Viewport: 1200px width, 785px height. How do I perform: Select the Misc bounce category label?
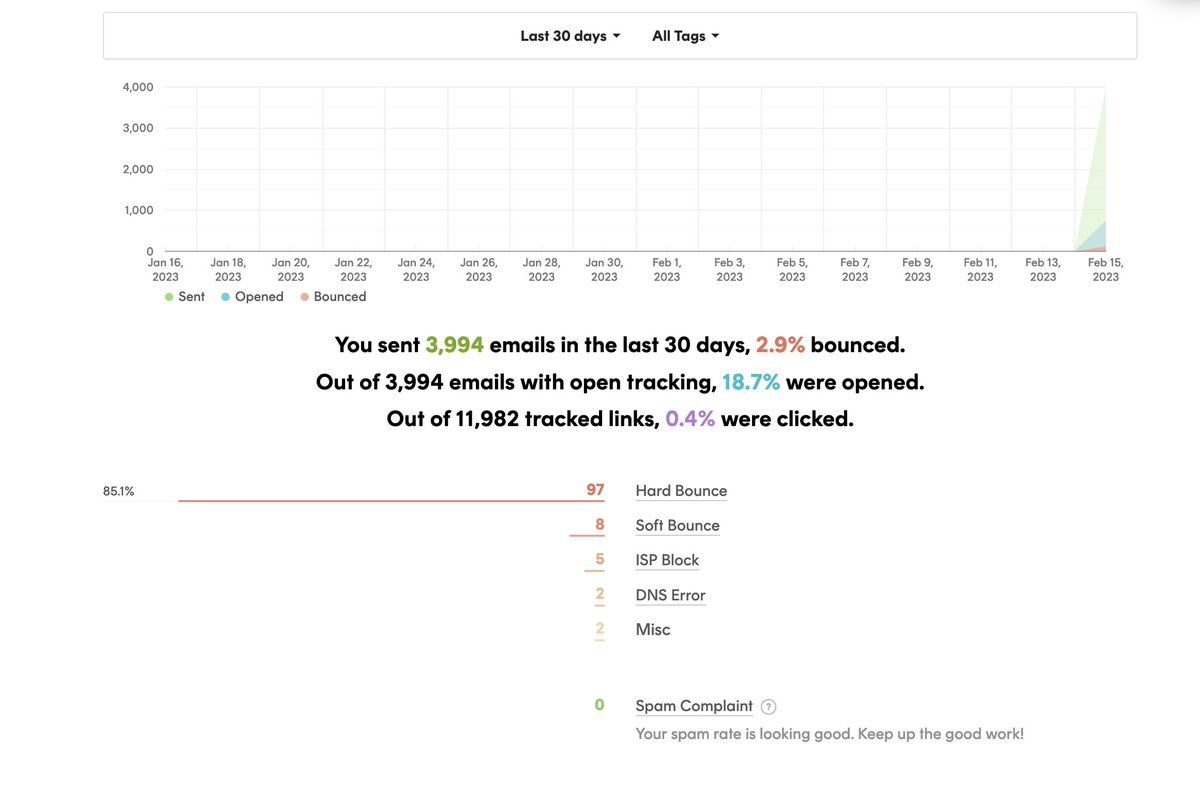tap(653, 630)
